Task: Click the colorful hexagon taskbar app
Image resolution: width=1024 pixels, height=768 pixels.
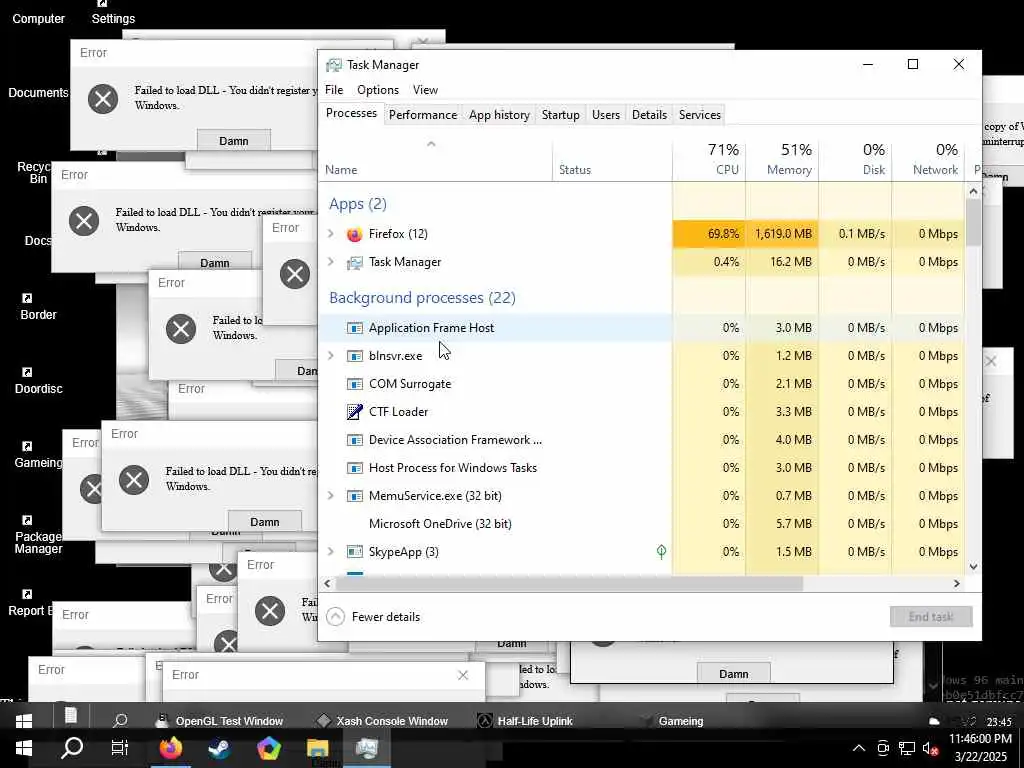Action: point(268,748)
